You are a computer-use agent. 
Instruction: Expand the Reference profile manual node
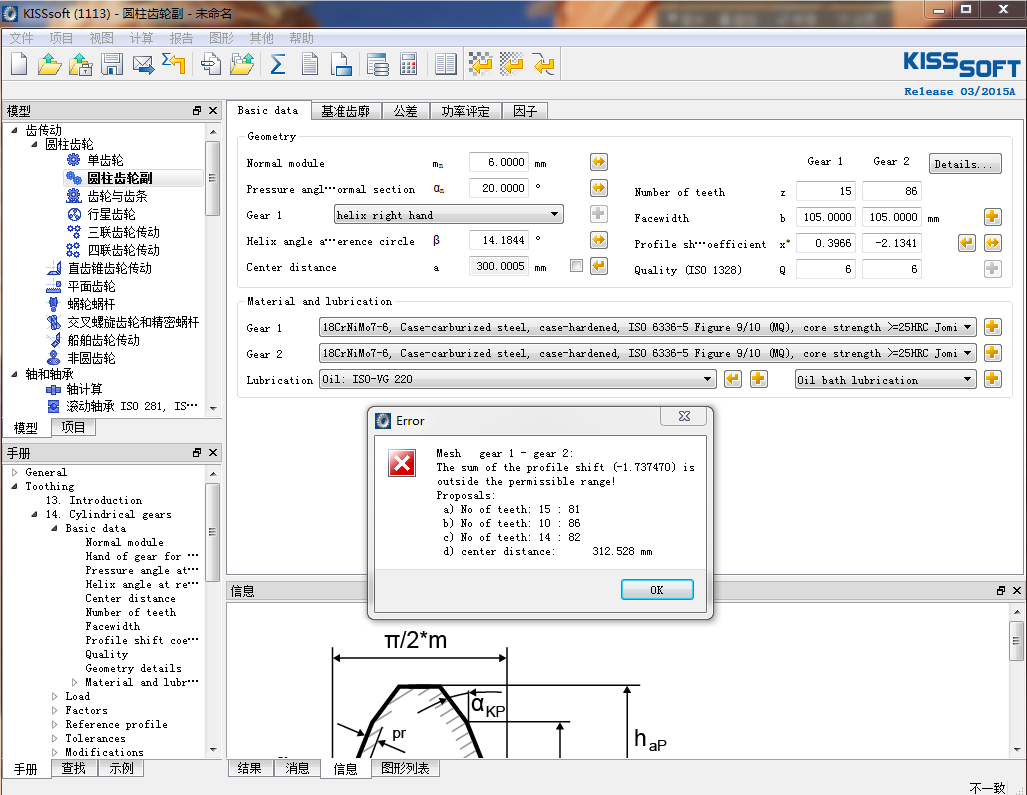(x=54, y=724)
